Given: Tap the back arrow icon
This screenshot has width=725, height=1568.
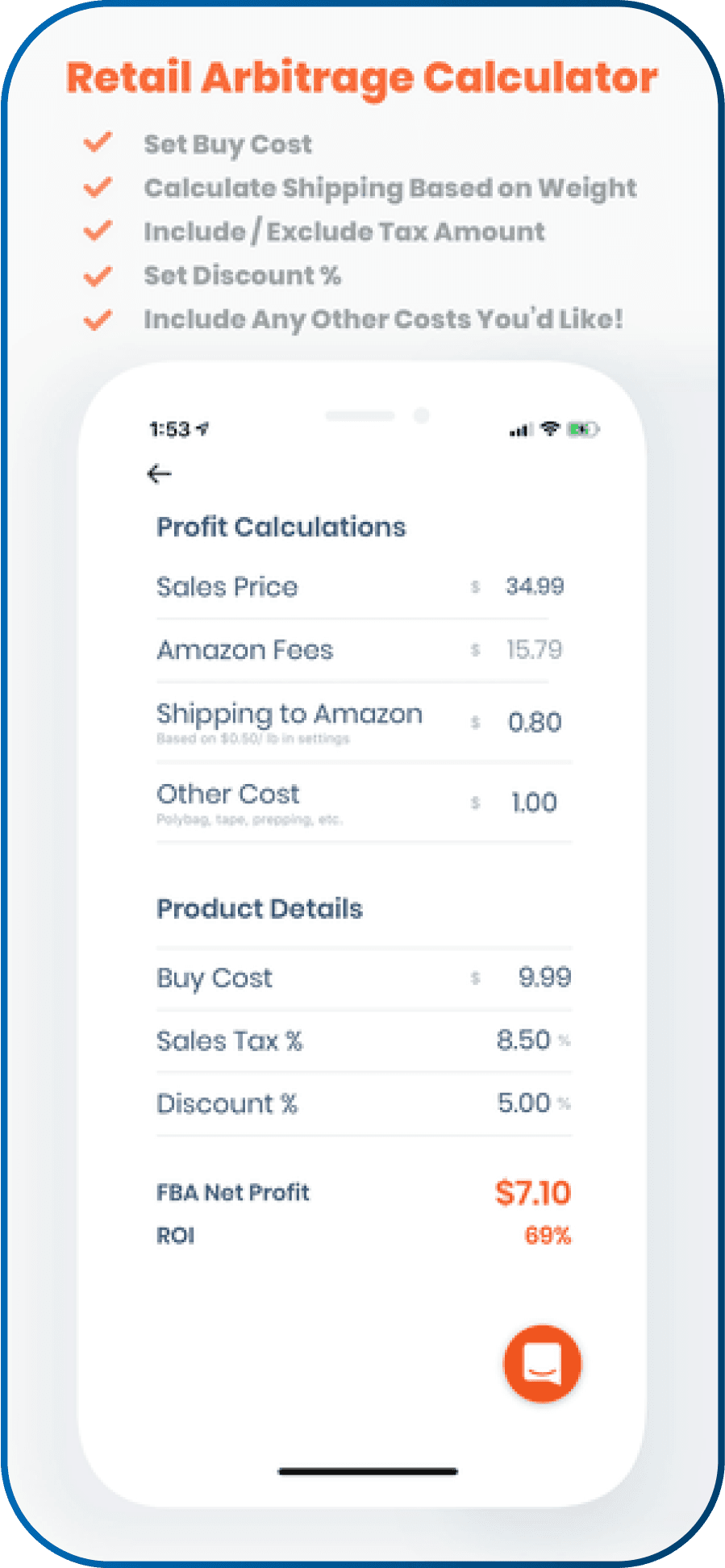Looking at the screenshot, I should pos(160,473).
